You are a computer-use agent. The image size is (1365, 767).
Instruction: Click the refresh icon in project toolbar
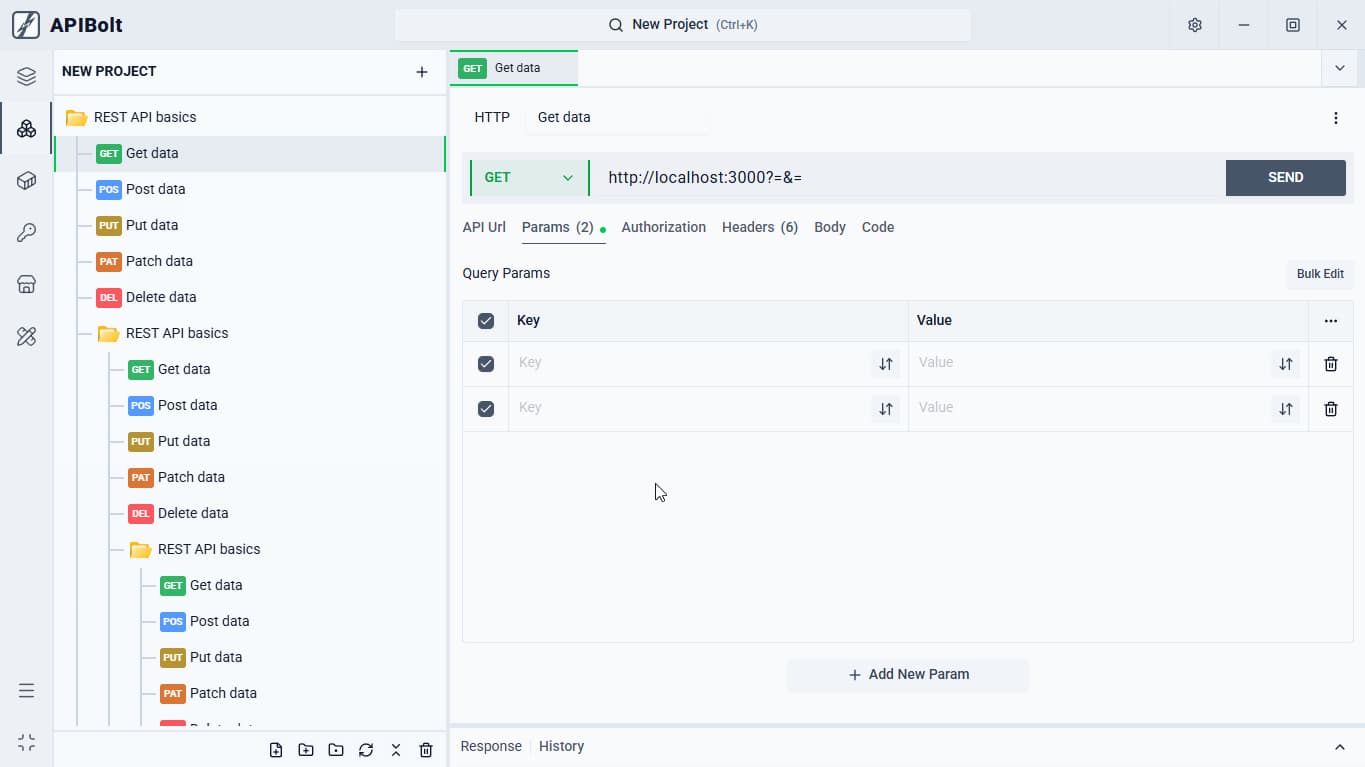pyautogui.click(x=366, y=750)
